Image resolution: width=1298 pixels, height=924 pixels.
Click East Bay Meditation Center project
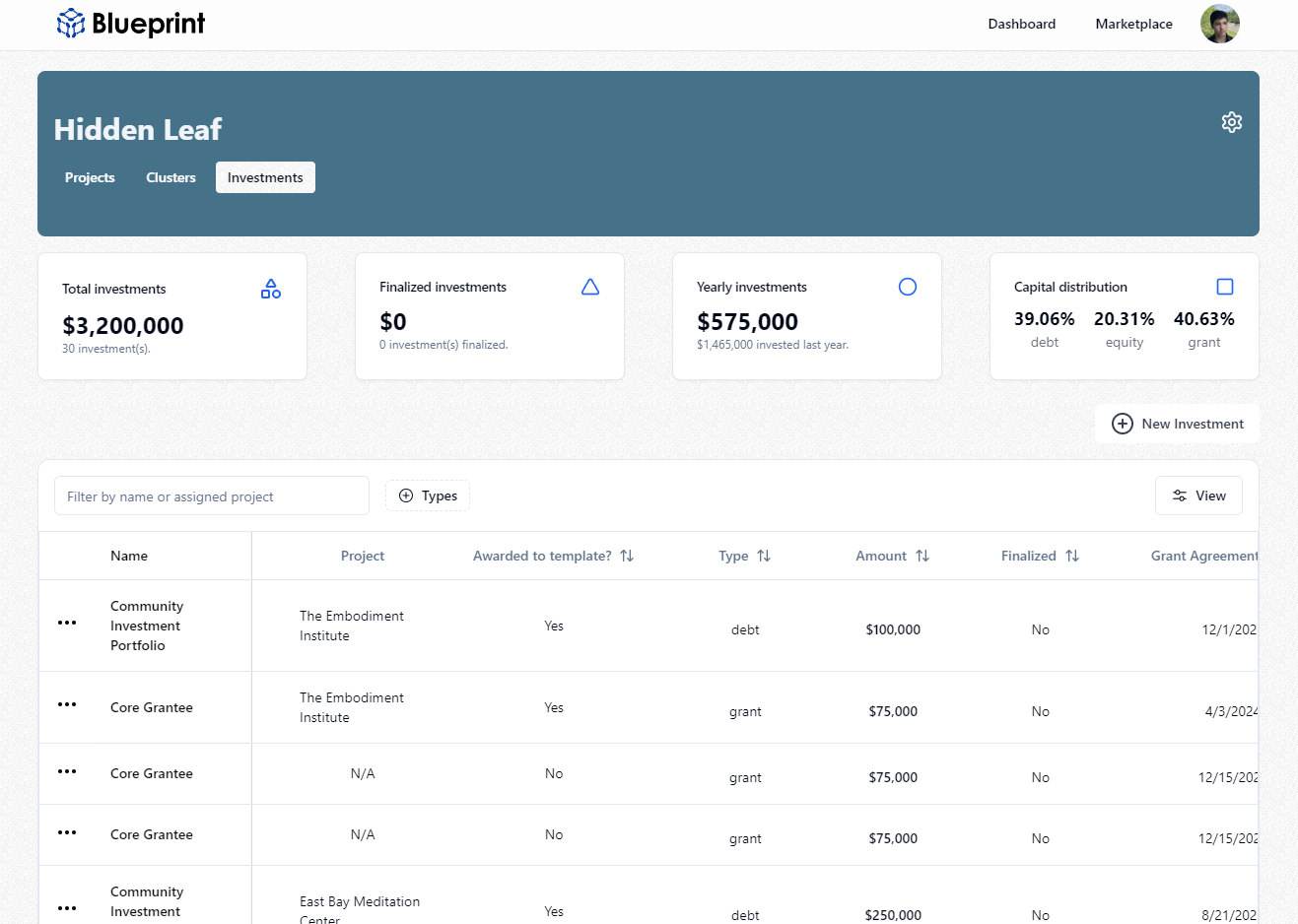[x=360, y=910]
